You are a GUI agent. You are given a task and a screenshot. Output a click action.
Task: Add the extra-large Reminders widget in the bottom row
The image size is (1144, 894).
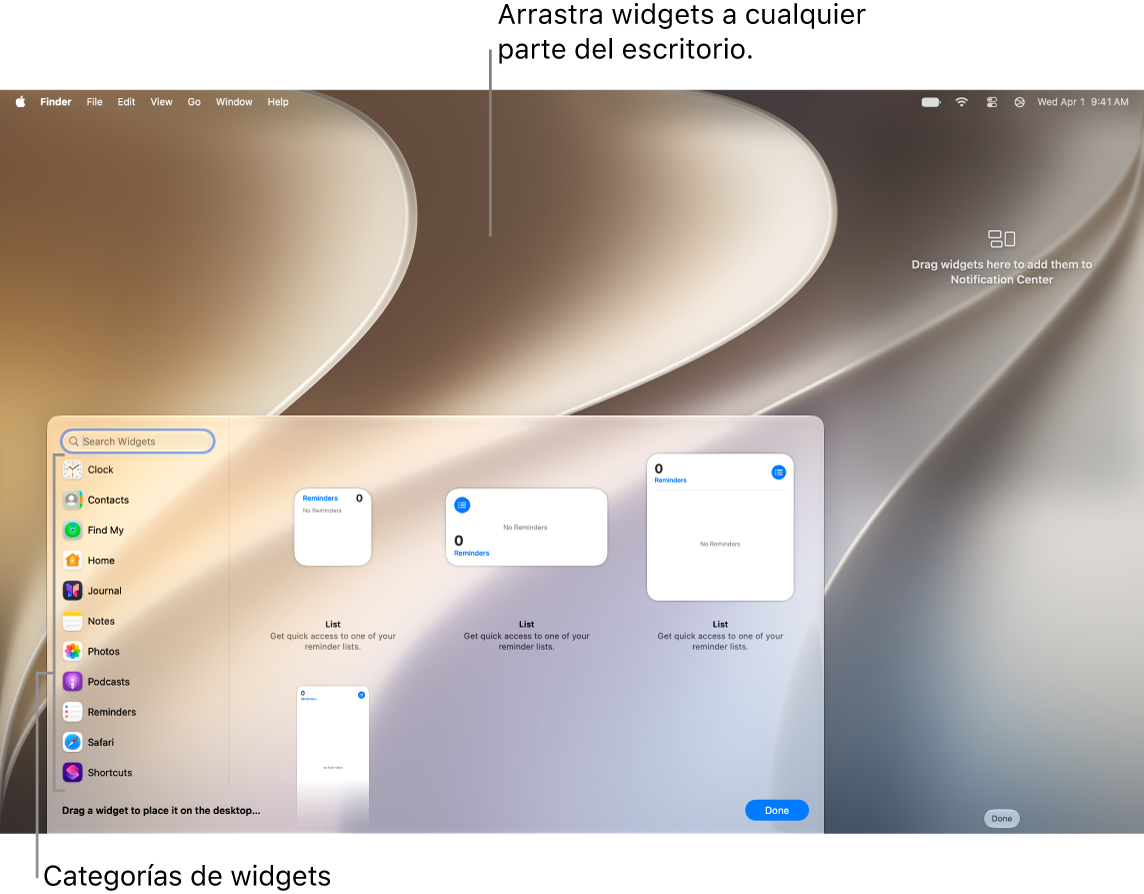coord(333,755)
